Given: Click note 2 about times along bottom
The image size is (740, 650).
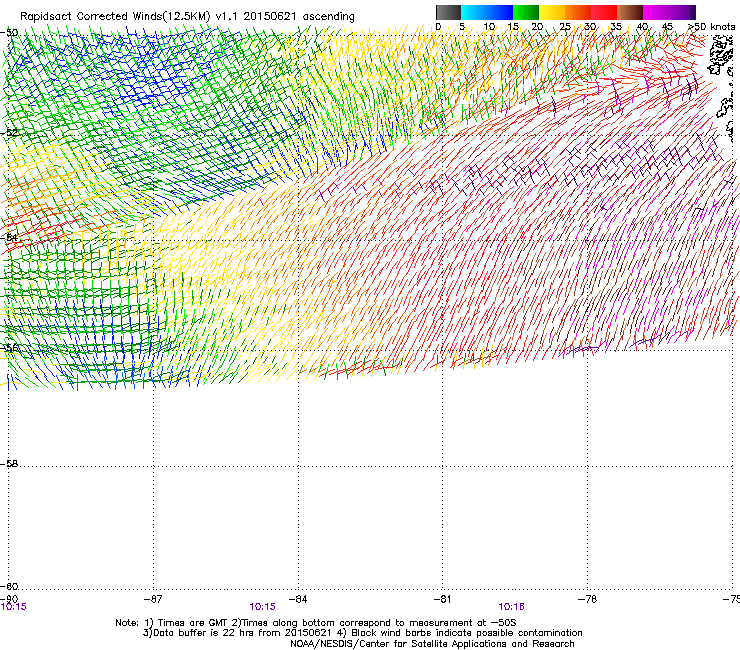Looking at the screenshot, I should (374, 623).
